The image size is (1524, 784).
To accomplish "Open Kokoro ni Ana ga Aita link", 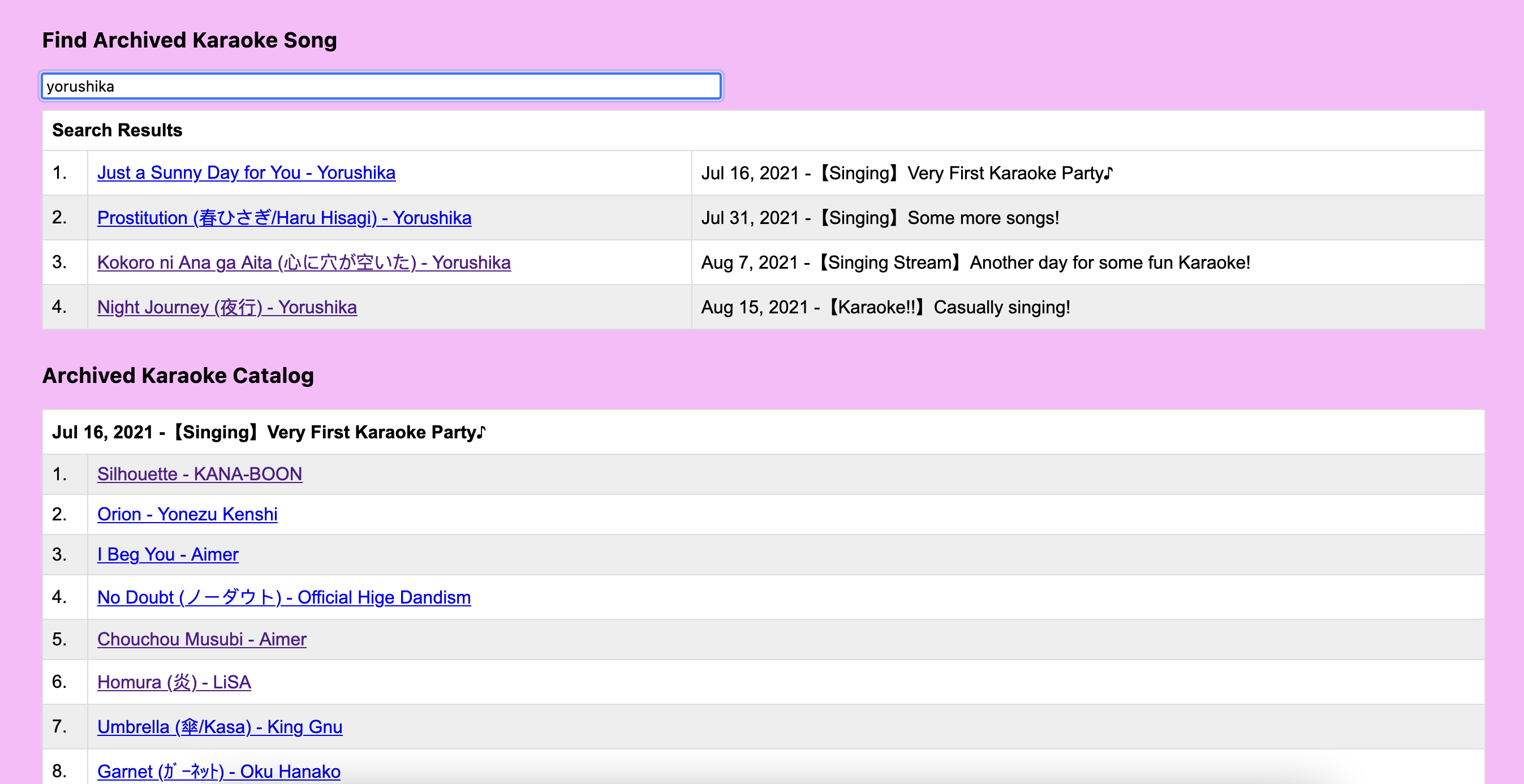I will click(303, 262).
